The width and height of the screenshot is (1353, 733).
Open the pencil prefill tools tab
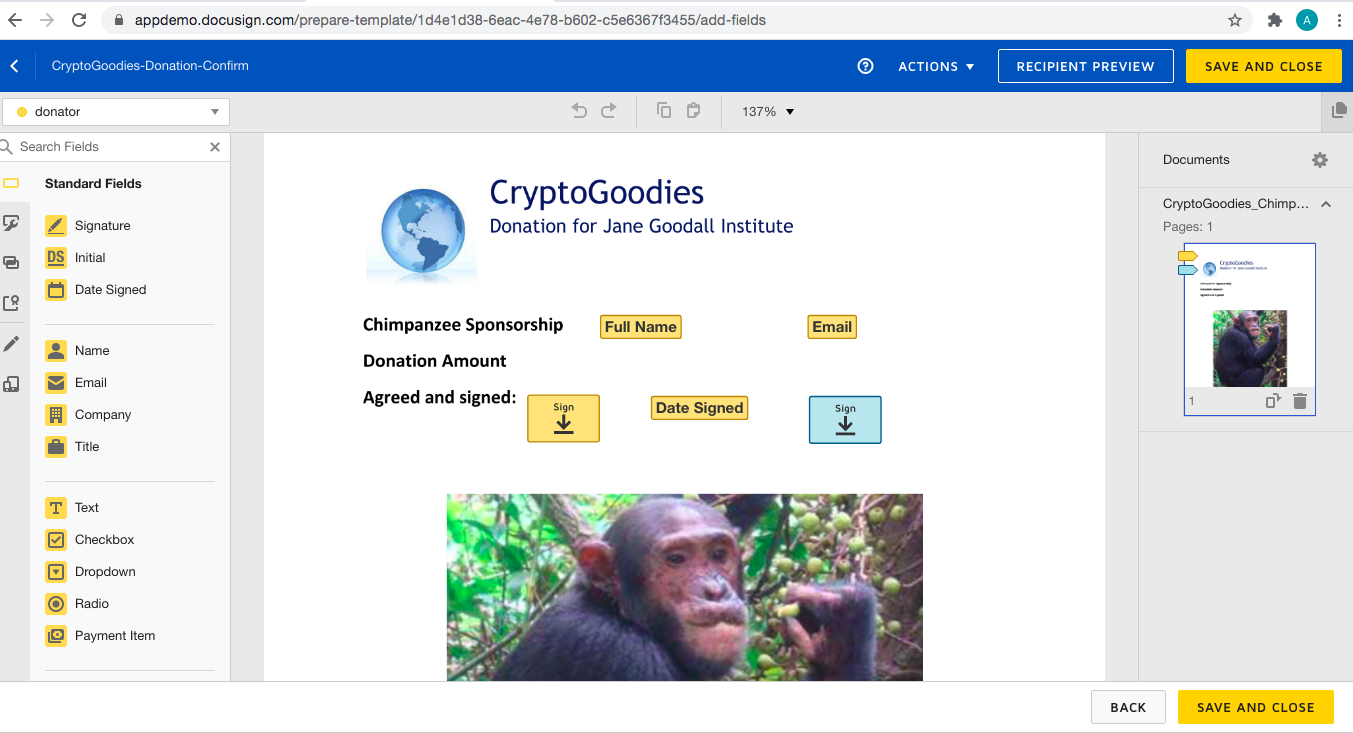pos(11,344)
